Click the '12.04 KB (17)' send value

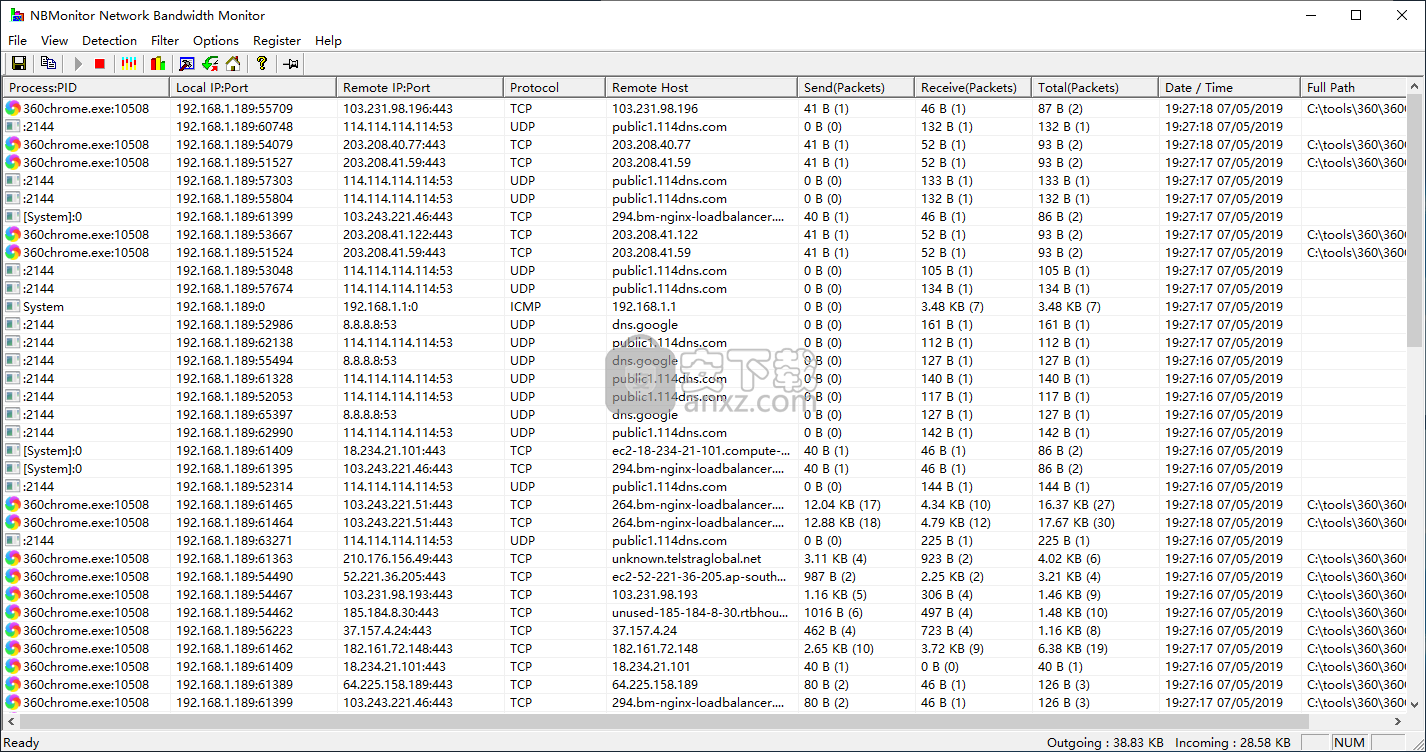[842, 505]
